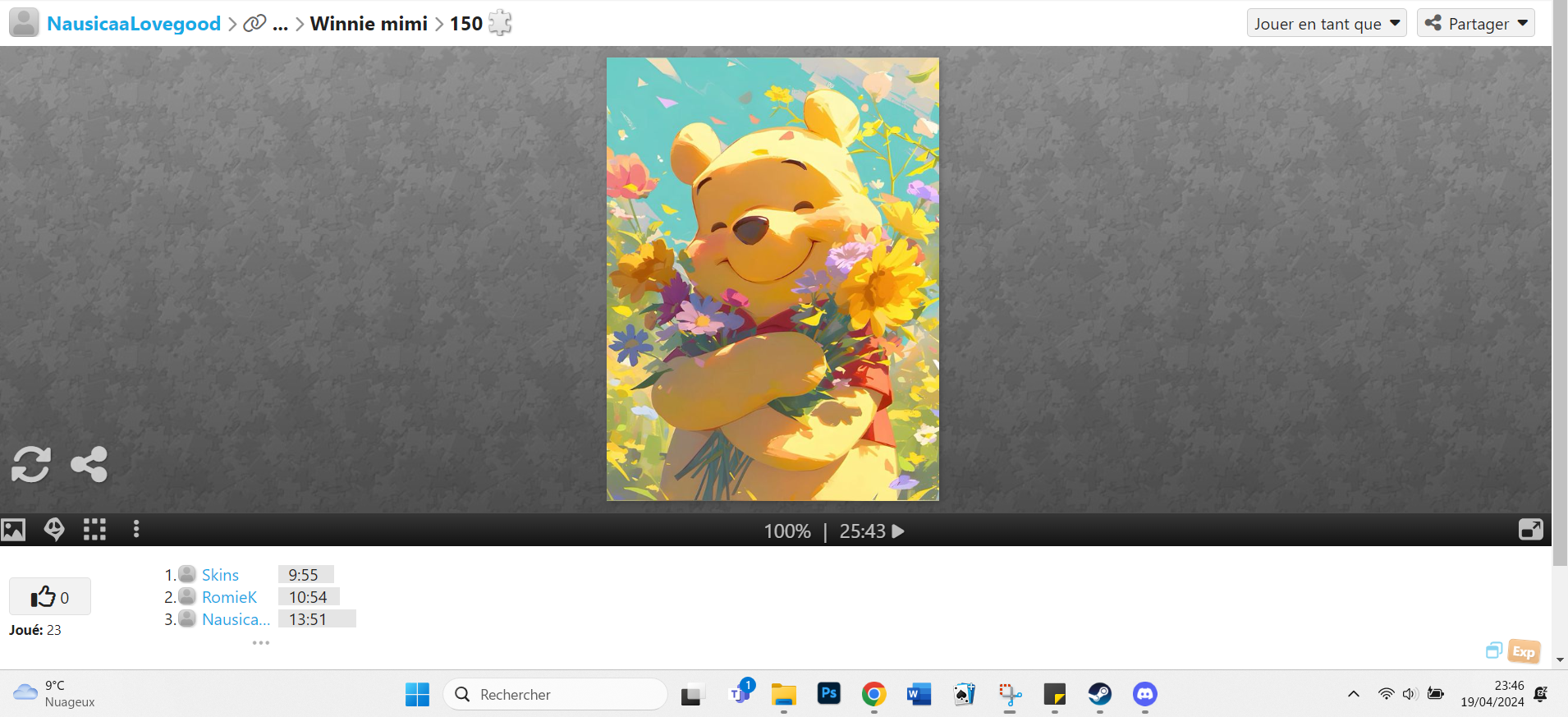Open File Explorer from the taskbar
Image resolution: width=1568 pixels, height=717 pixels.
tap(784, 694)
